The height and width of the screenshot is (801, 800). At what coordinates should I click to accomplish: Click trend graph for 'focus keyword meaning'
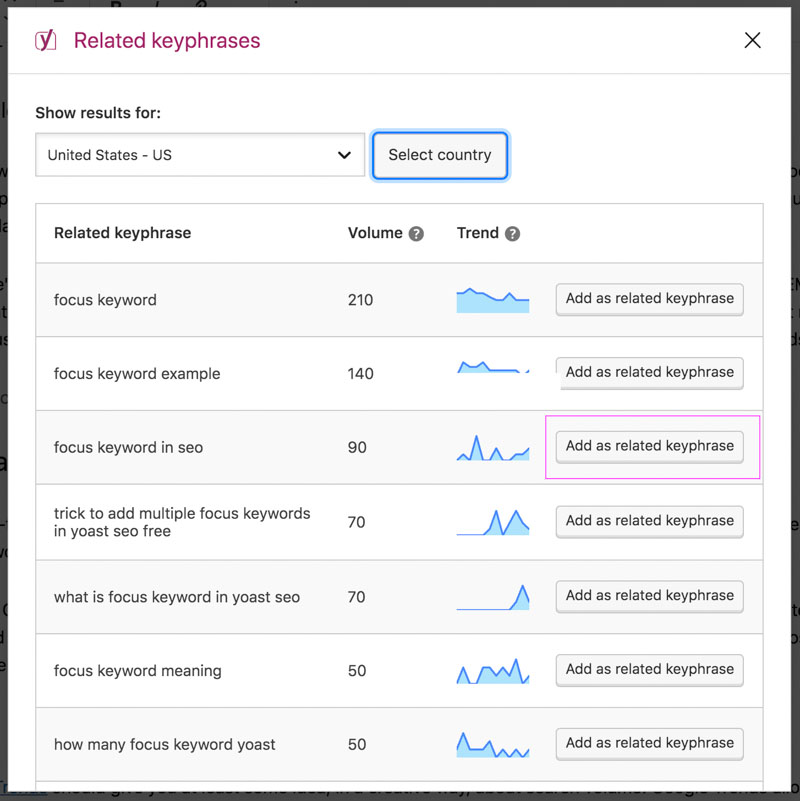[493, 671]
